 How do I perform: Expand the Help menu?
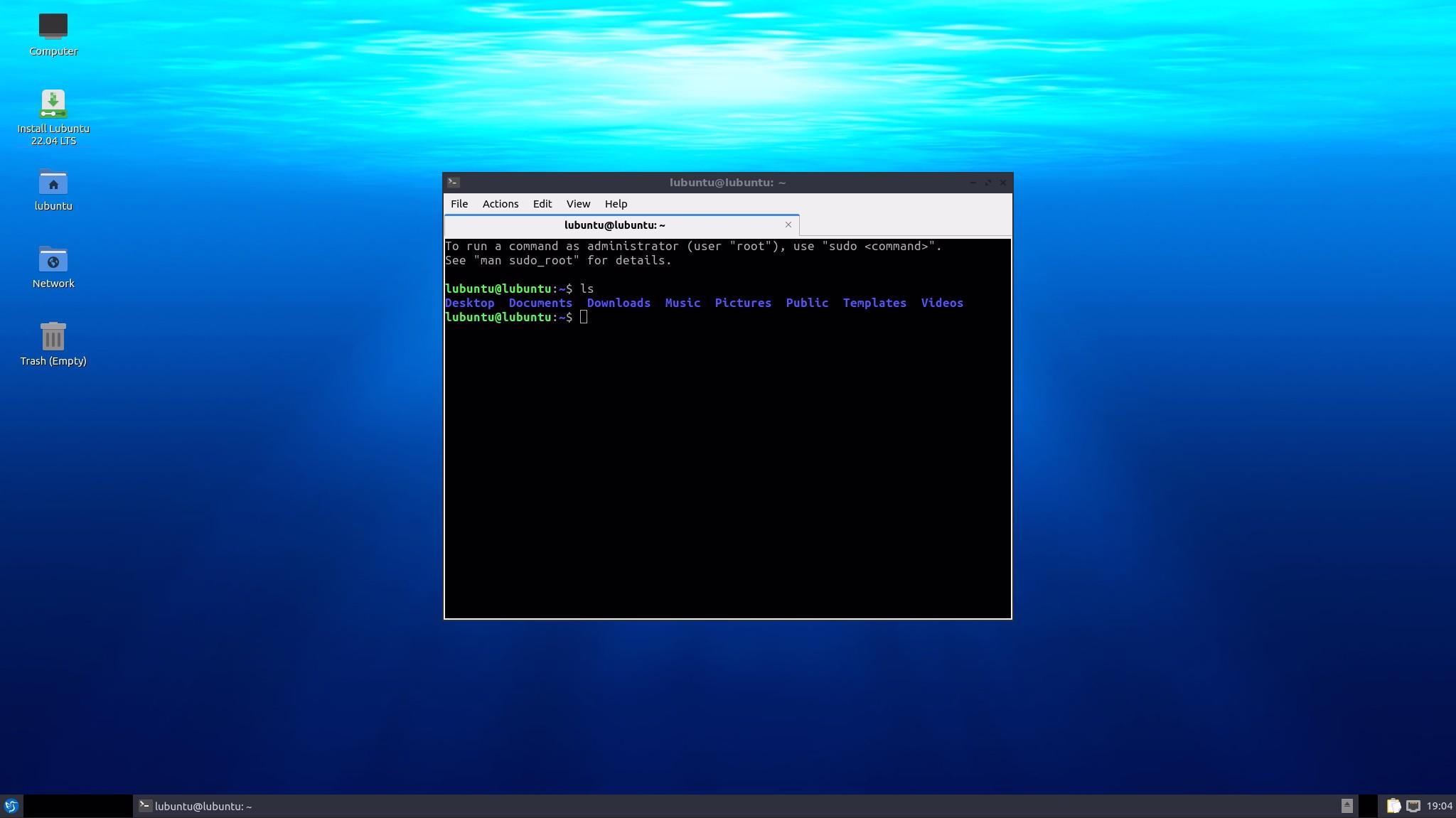(616, 204)
